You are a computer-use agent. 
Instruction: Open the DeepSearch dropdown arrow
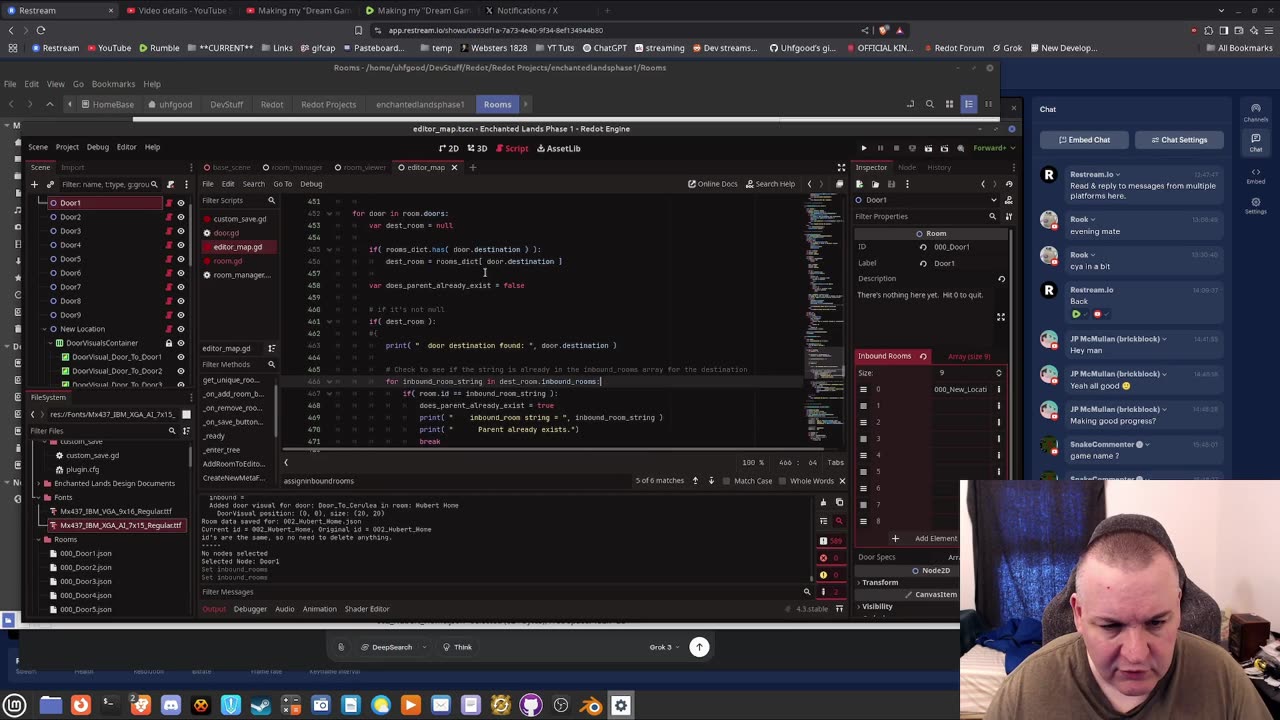coord(422,647)
